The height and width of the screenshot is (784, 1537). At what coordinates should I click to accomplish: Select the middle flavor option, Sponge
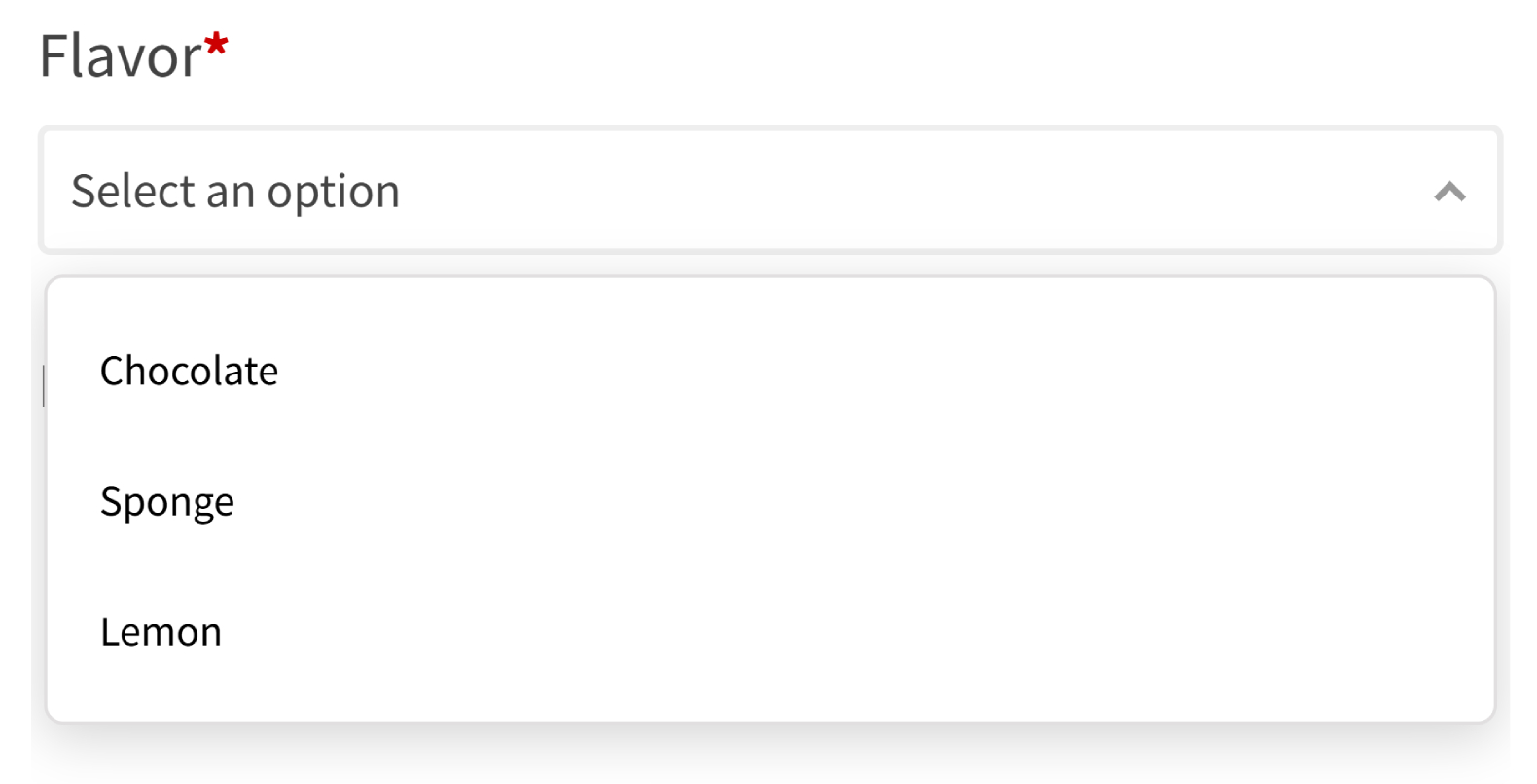[x=167, y=502]
